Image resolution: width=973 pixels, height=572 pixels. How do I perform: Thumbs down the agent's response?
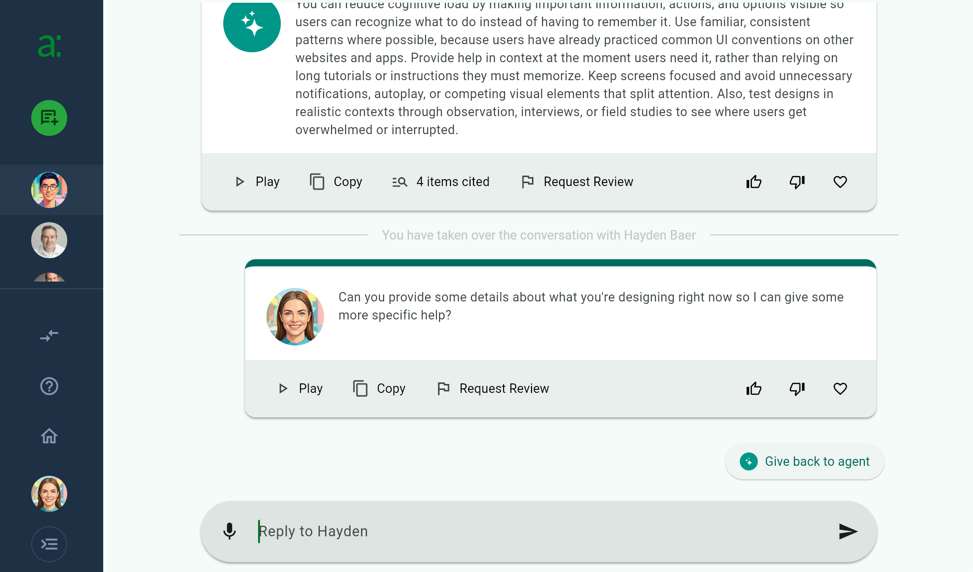click(797, 182)
